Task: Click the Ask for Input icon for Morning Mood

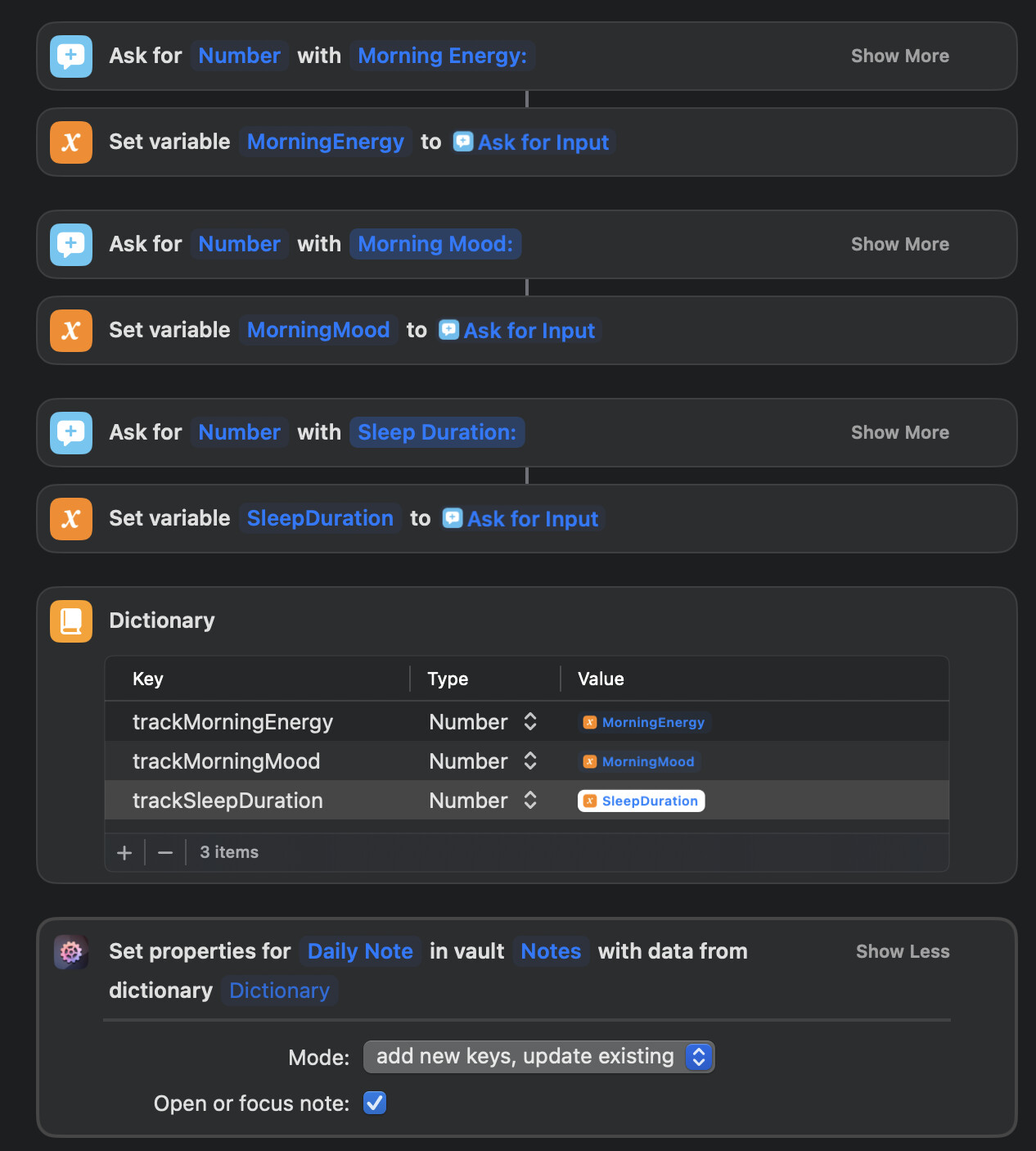Action: click(x=71, y=245)
